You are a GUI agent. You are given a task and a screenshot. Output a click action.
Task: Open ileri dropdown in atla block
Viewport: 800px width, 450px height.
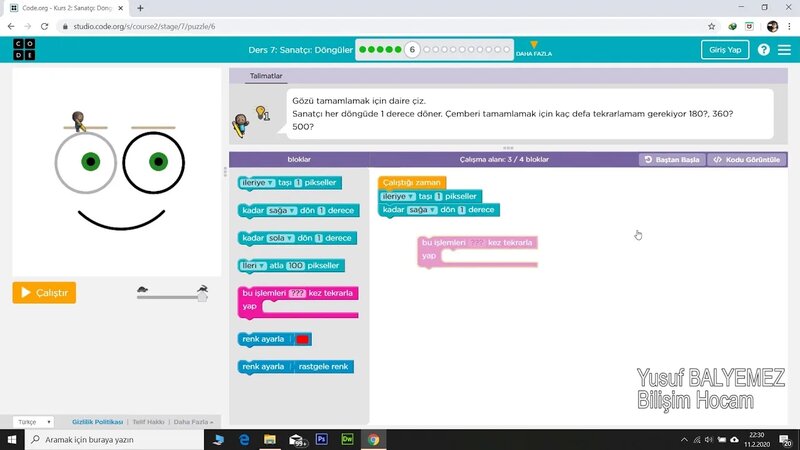pyautogui.click(x=254, y=265)
